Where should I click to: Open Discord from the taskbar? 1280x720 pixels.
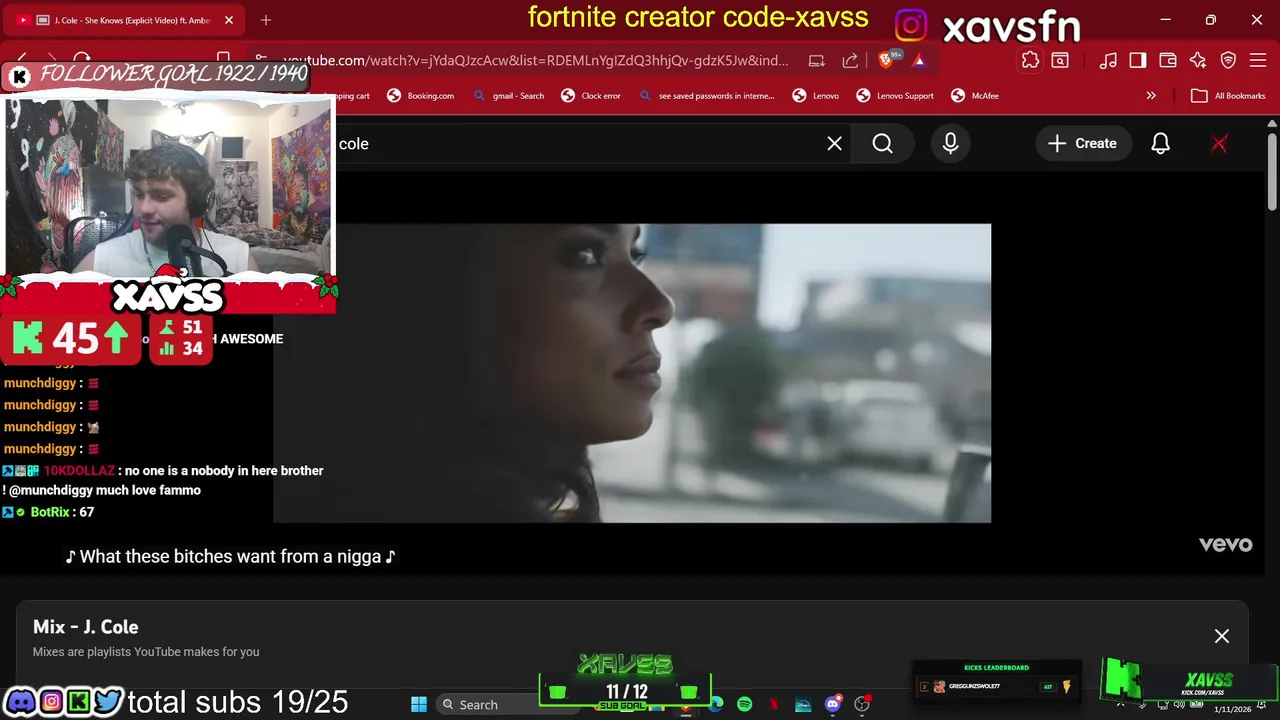coord(832,705)
